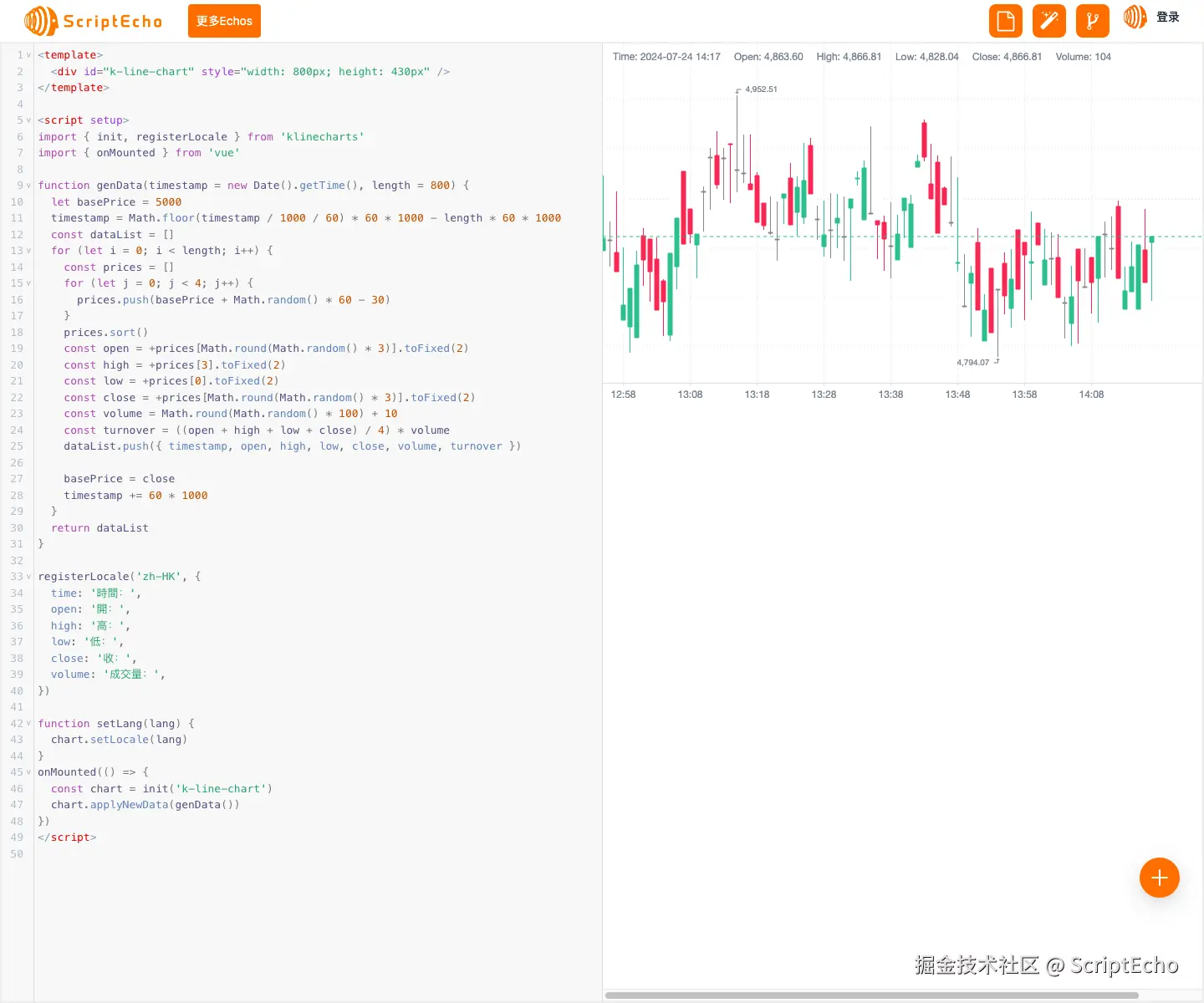Click the Volume: 104 value

[x=1084, y=57]
